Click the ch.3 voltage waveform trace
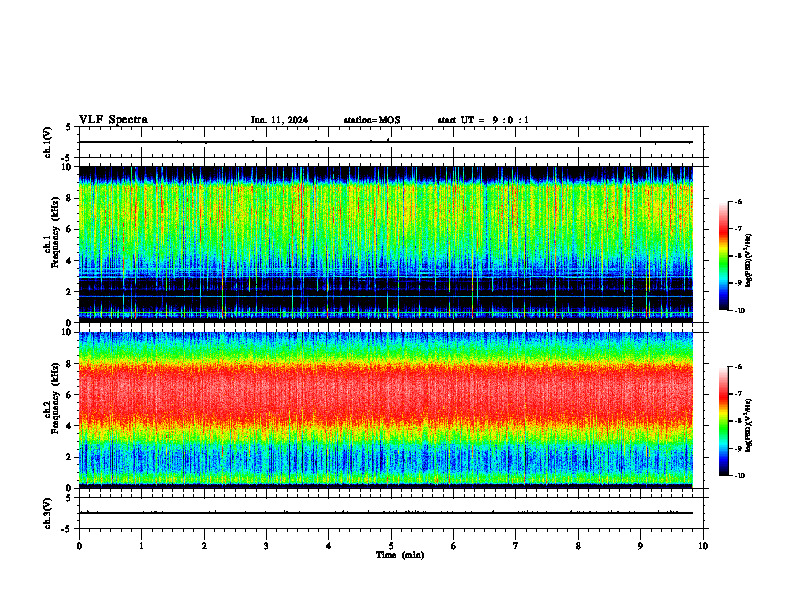This screenshot has height=612, width=792. 385,513
